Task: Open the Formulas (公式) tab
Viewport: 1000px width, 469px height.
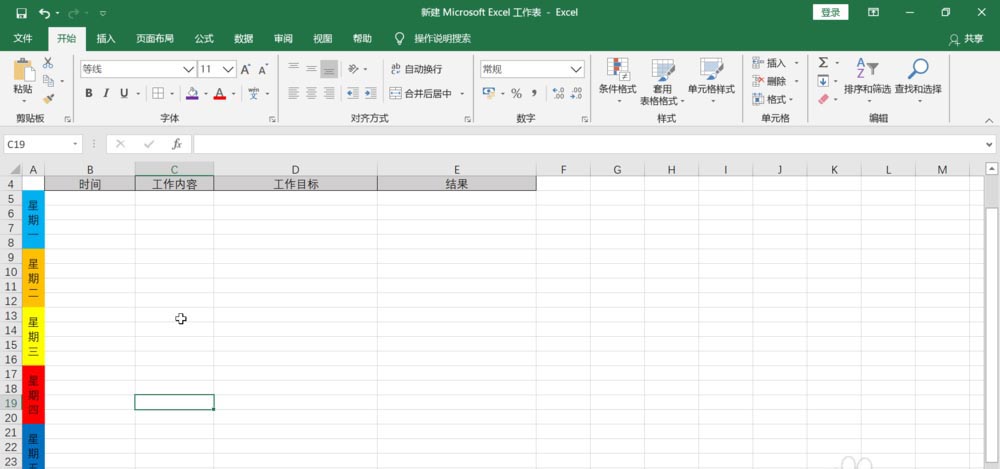Action: [x=204, y=39]
